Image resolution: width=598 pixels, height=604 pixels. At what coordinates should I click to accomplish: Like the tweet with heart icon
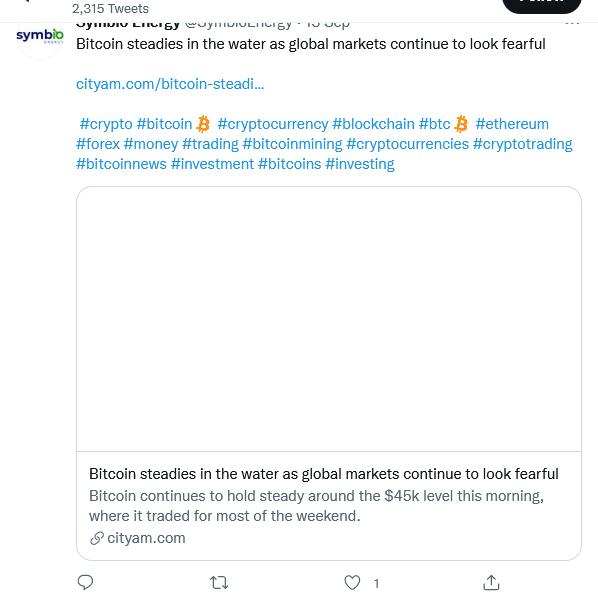(352, 582)
